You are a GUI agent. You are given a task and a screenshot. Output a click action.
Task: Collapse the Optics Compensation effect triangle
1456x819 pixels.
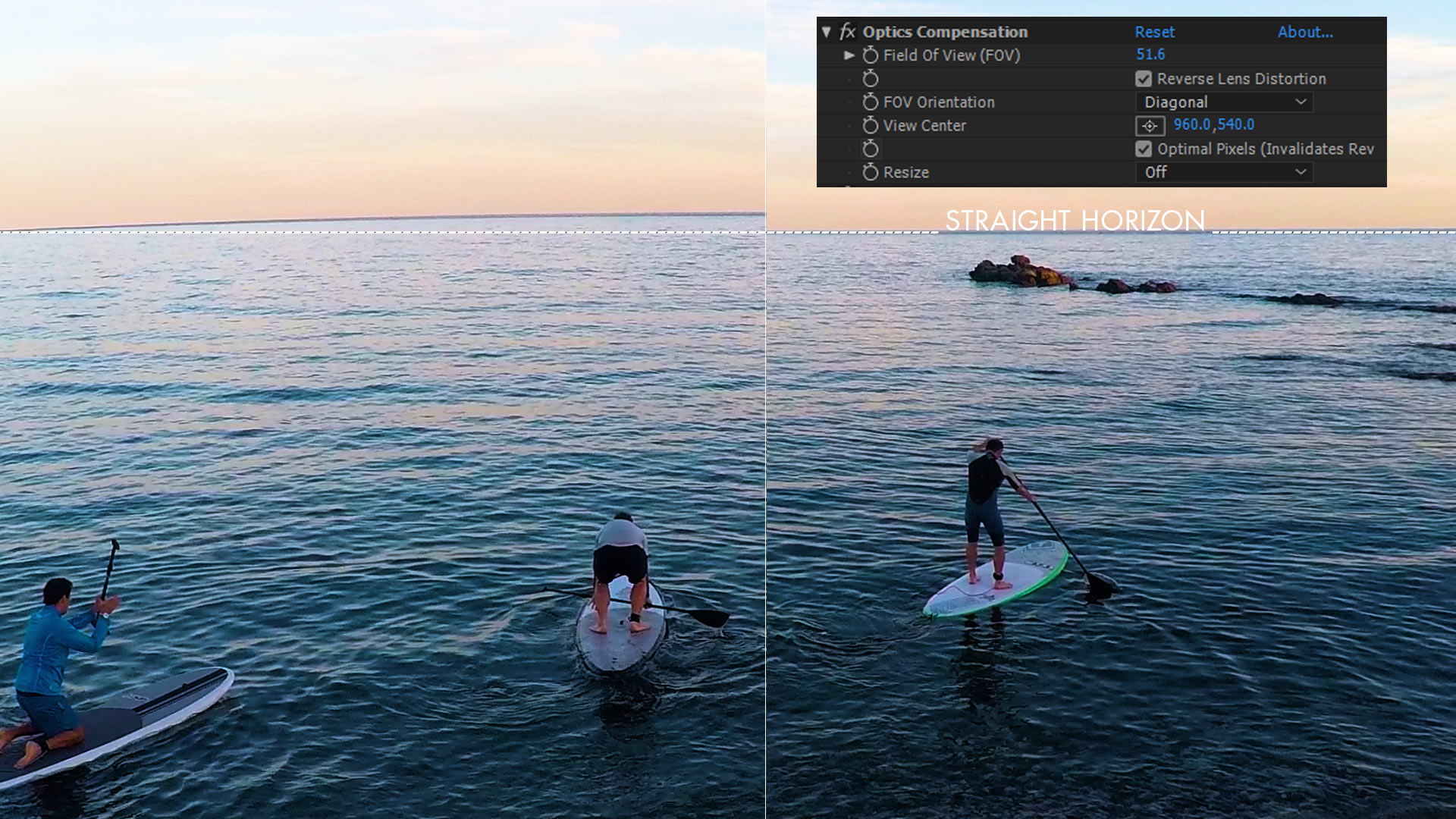coord(827,32)
